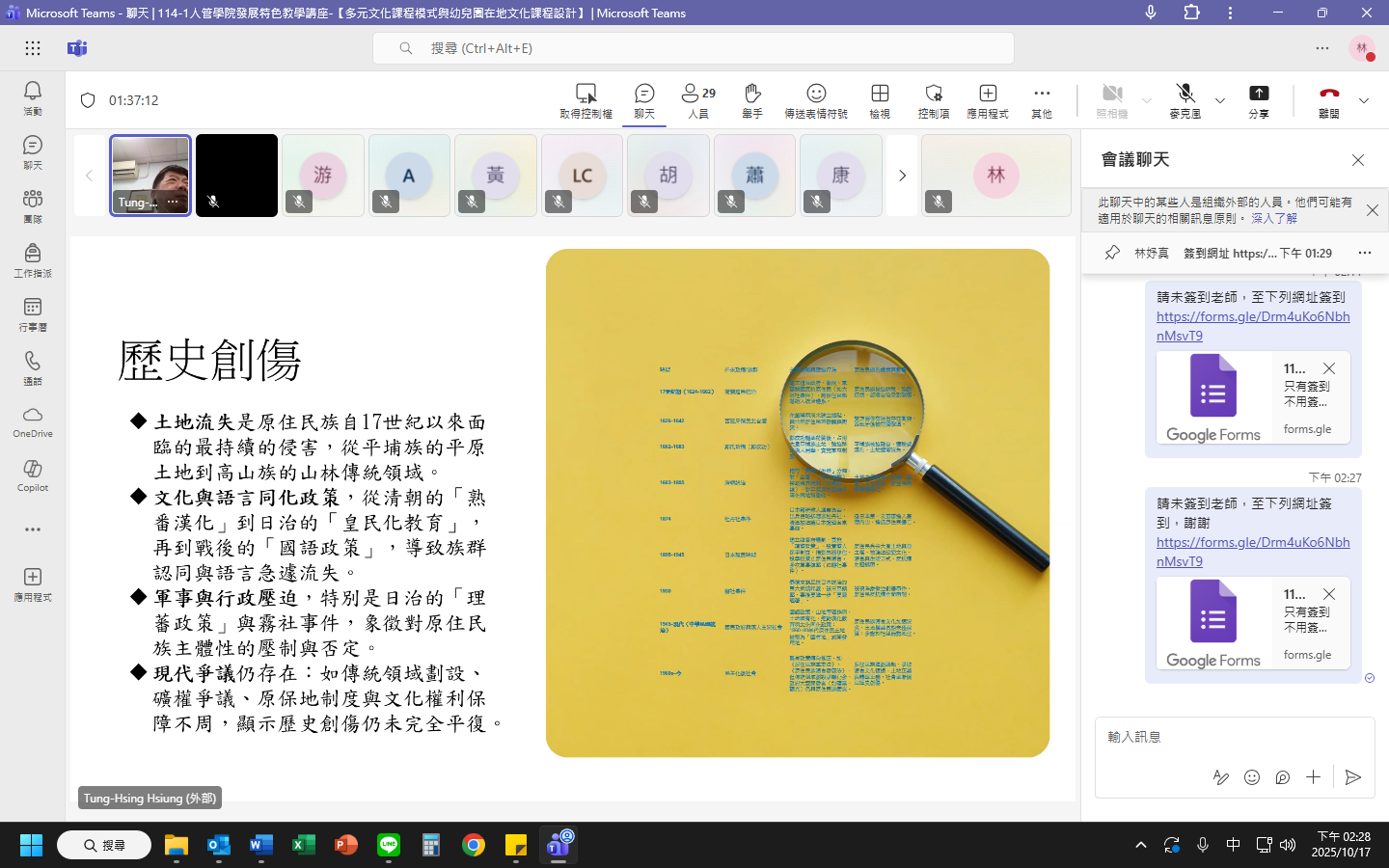Open the more (其他) meeting options menu

tap(1042, 99)
